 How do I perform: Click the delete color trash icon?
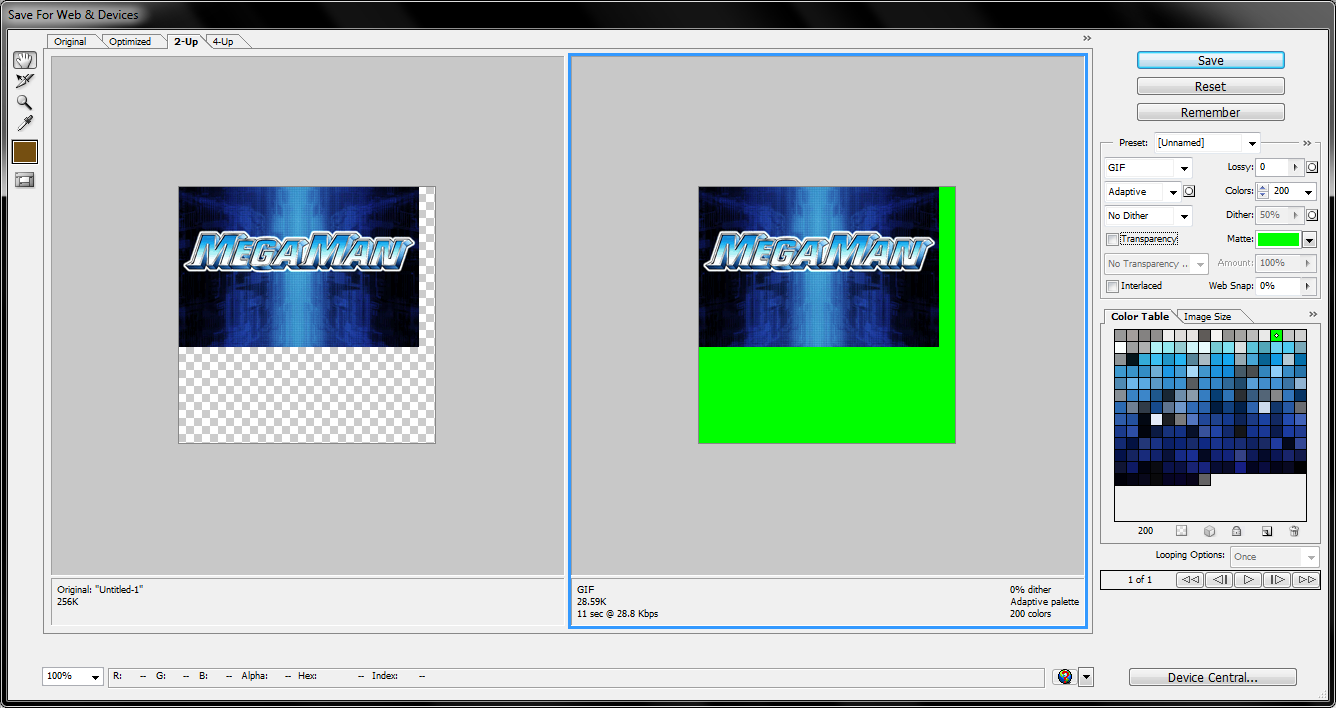click(1294, 531)
